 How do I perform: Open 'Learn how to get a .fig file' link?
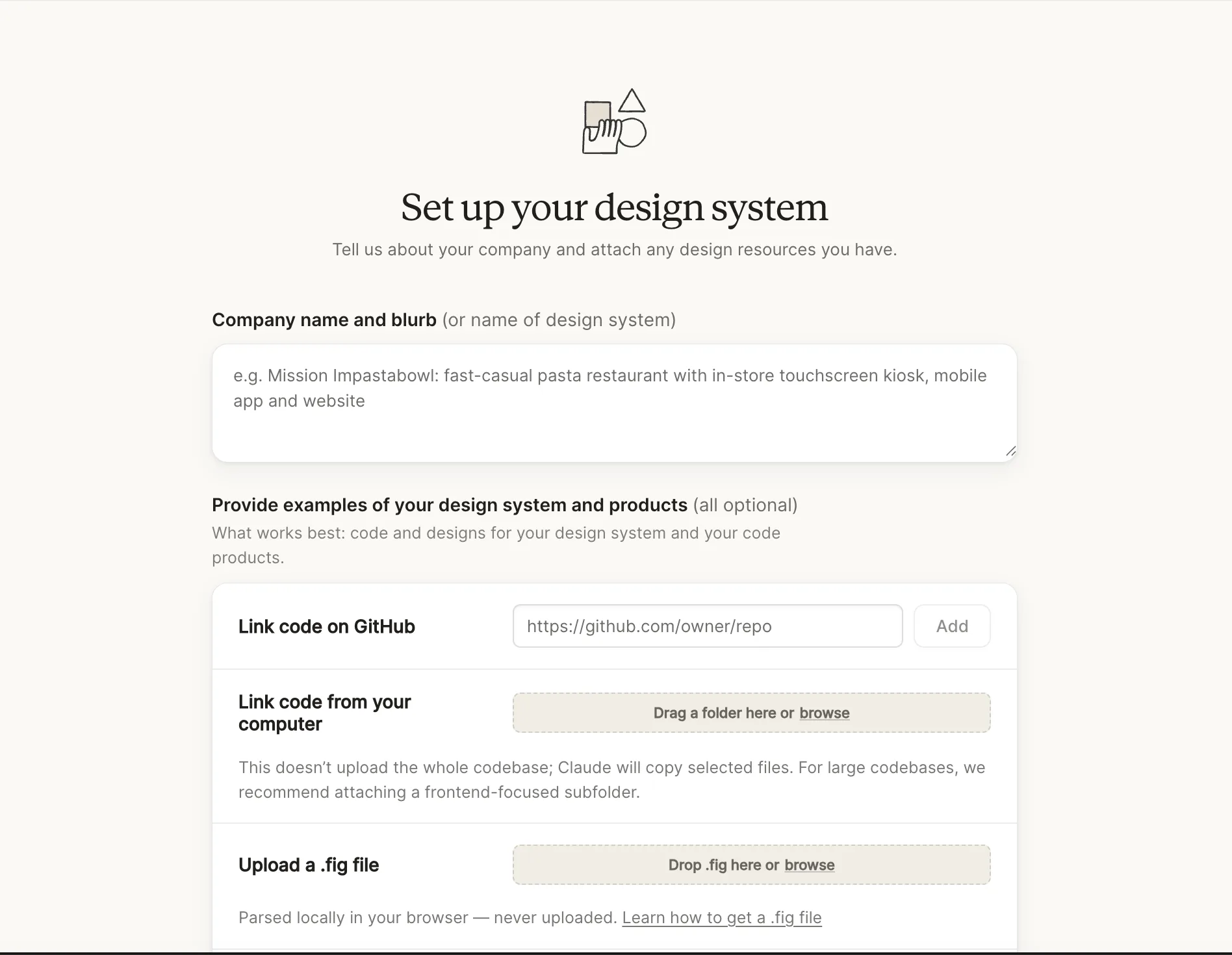pos(721,917)
